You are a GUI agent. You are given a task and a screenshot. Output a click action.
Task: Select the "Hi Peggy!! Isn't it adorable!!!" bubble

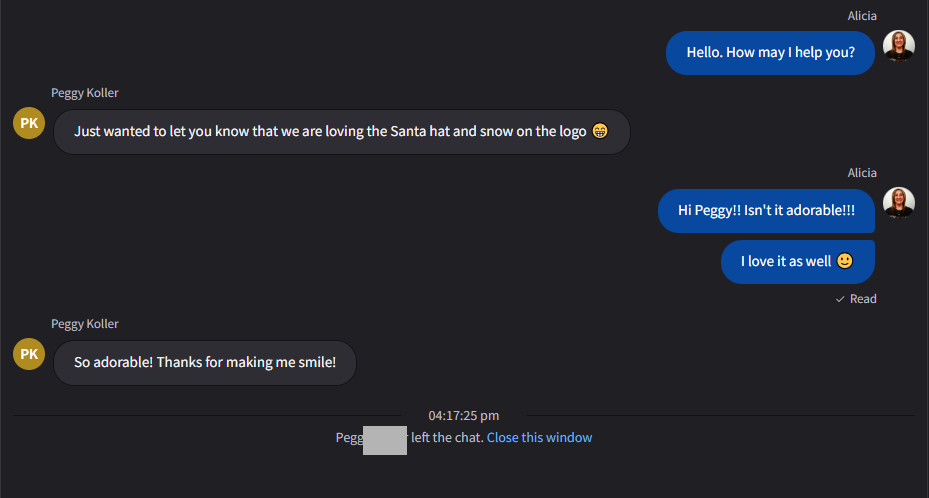(766, 210)
